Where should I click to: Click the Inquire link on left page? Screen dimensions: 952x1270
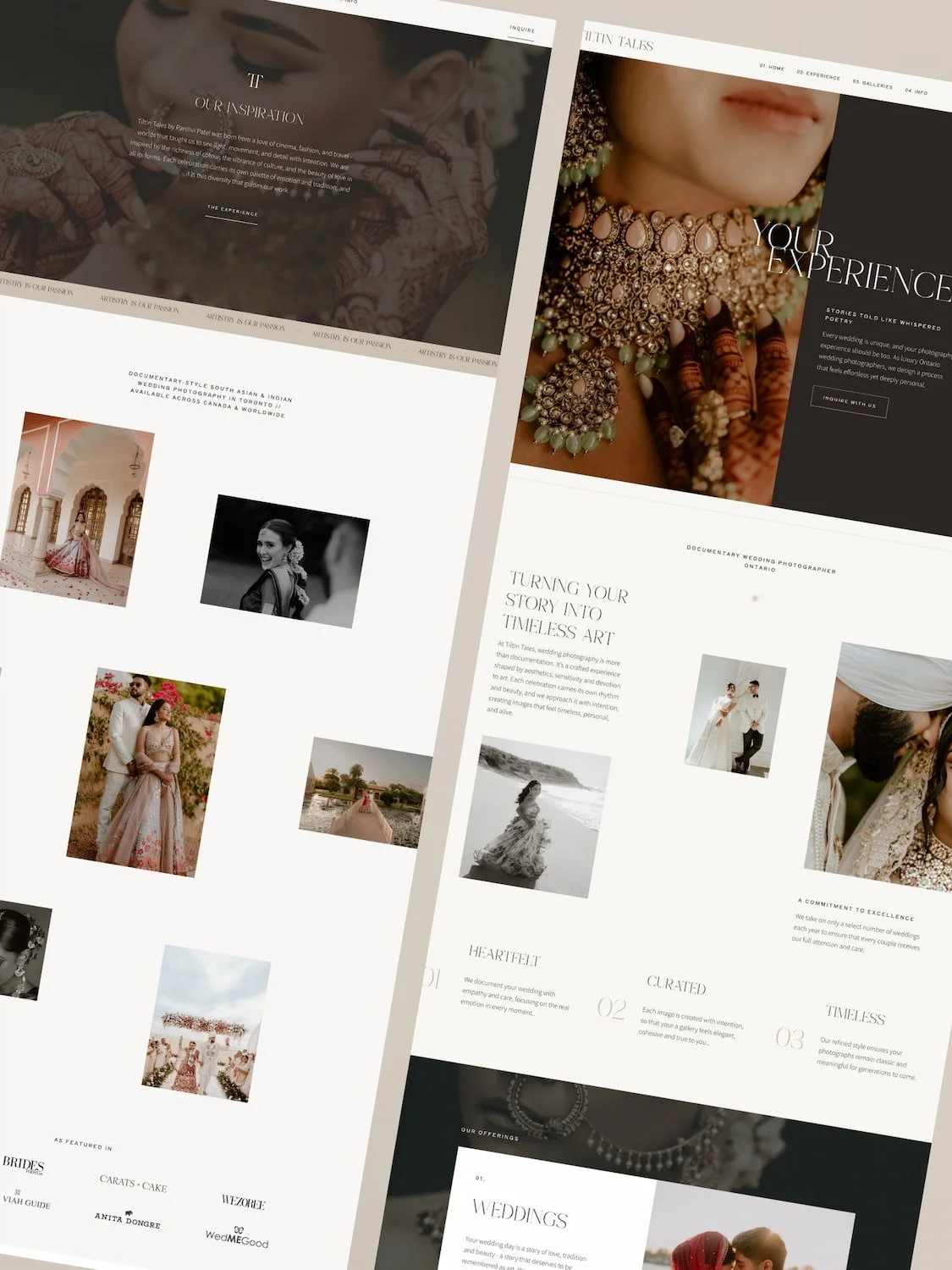[522, 30]
